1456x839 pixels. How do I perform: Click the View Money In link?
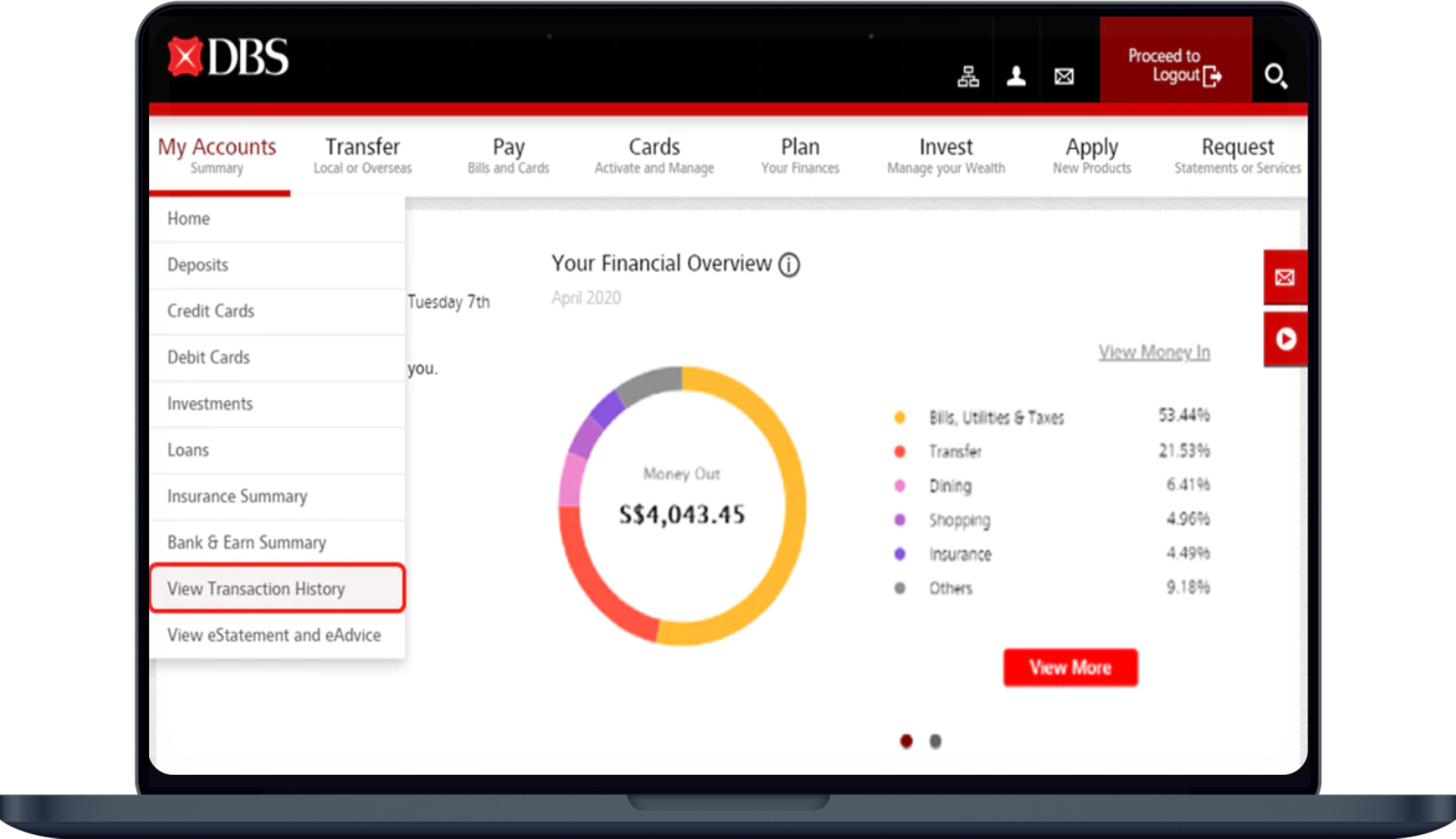click(x=1154, y=352)
